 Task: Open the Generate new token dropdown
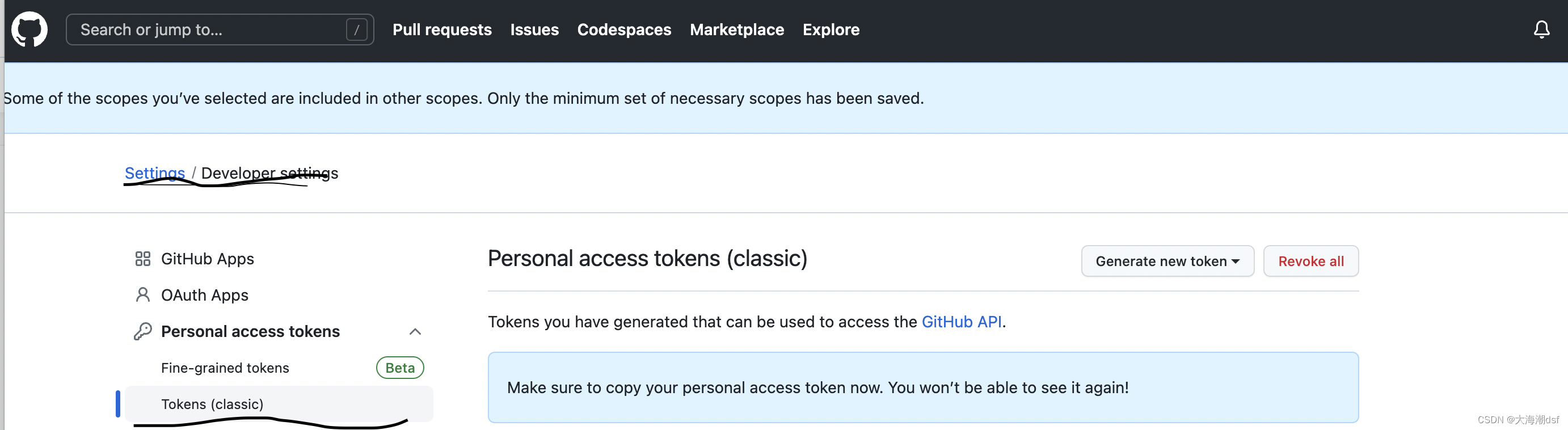pyautogui.click(x=1167, y=261)
